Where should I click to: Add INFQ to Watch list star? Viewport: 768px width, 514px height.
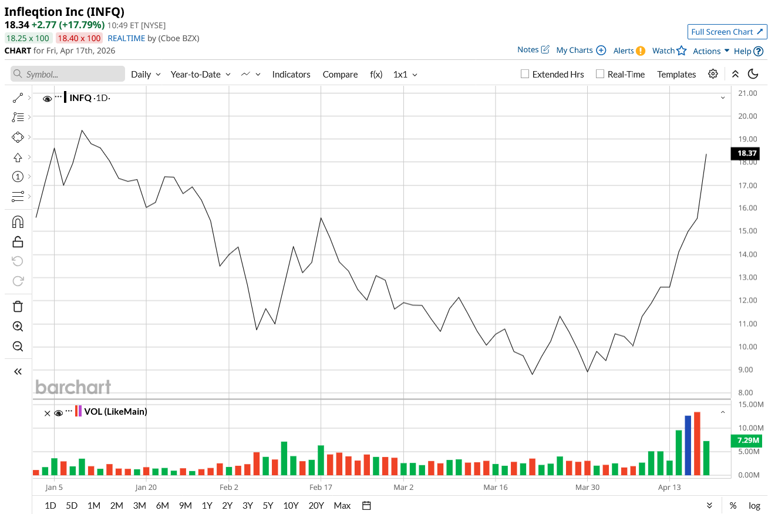681,50
